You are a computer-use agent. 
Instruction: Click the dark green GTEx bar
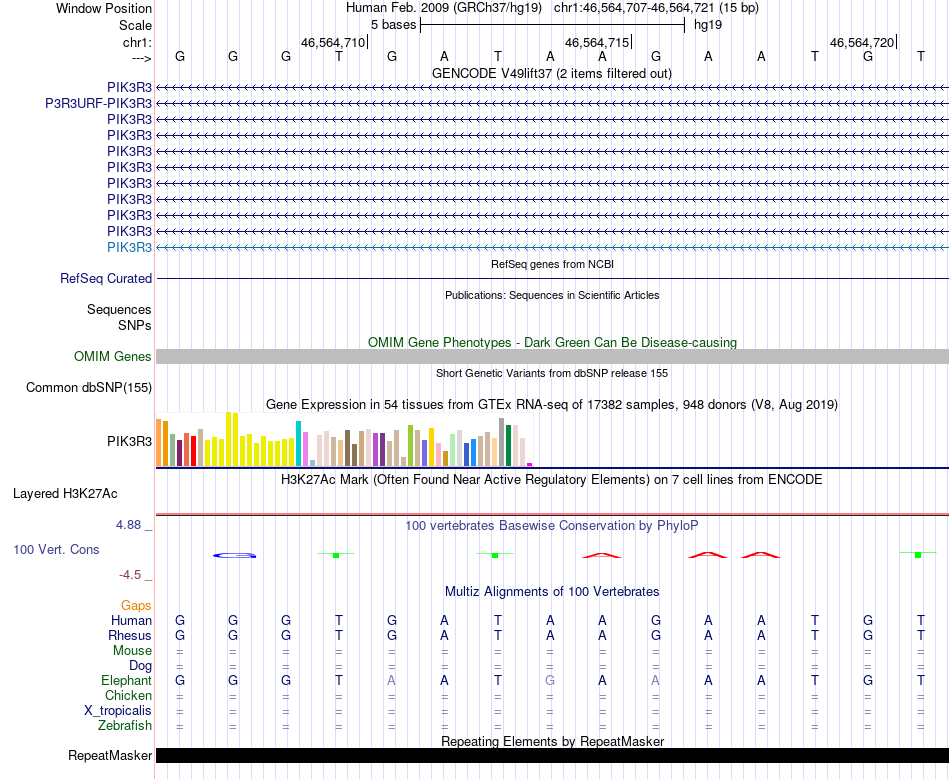click(x=509, y=445)
